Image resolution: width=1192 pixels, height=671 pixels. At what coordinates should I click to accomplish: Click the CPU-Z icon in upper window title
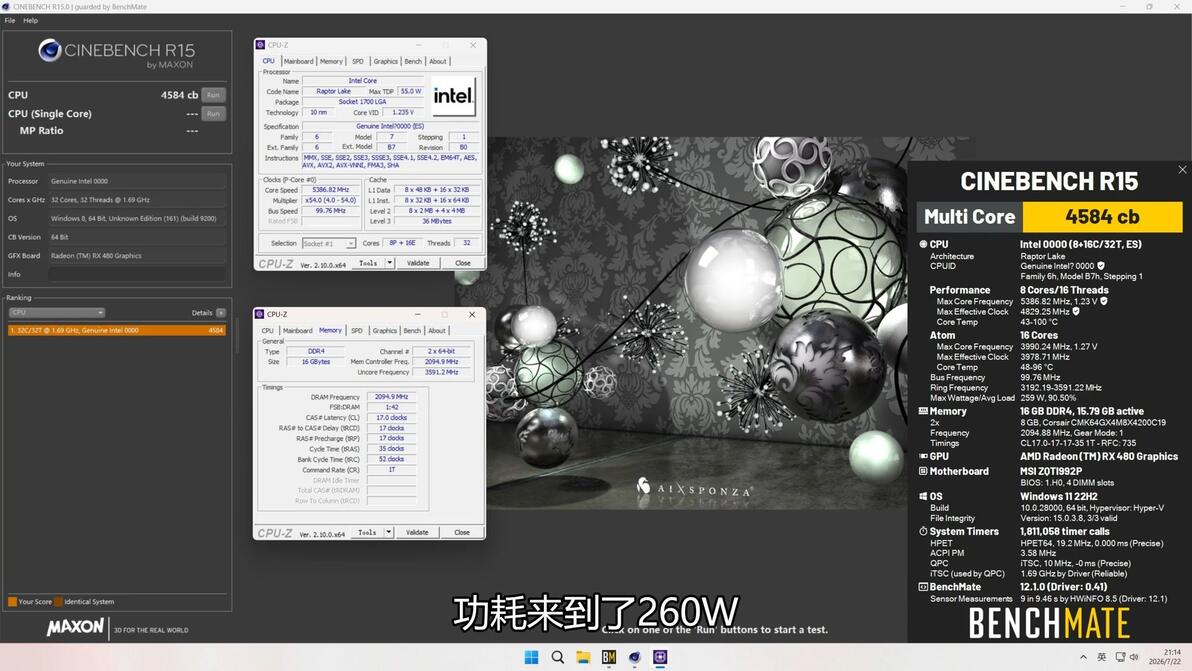coord(260,45)
